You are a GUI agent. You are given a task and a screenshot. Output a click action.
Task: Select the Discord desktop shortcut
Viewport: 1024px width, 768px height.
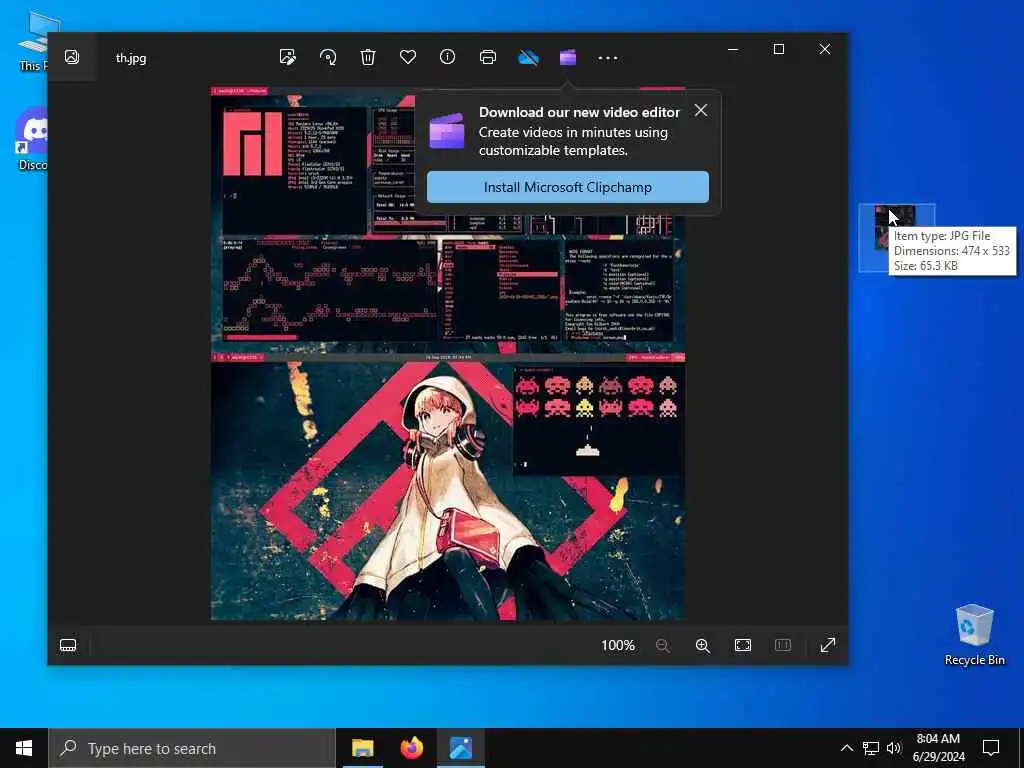(32, 140)
